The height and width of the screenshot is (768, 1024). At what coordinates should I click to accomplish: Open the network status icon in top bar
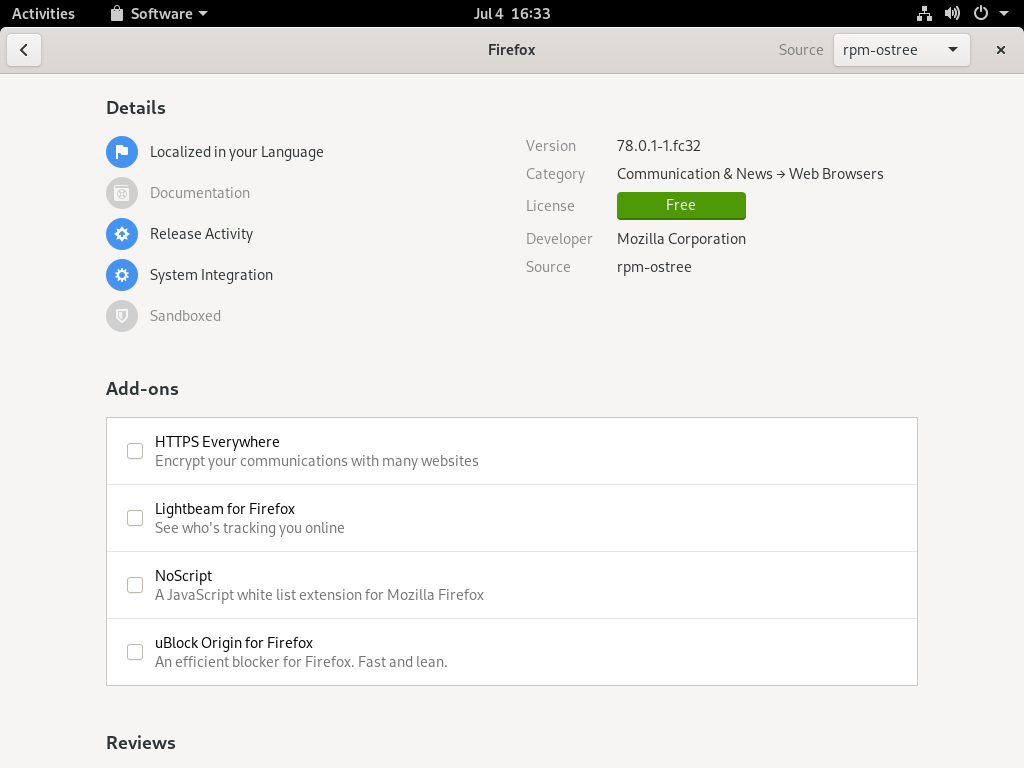click(x=924, y=14)
